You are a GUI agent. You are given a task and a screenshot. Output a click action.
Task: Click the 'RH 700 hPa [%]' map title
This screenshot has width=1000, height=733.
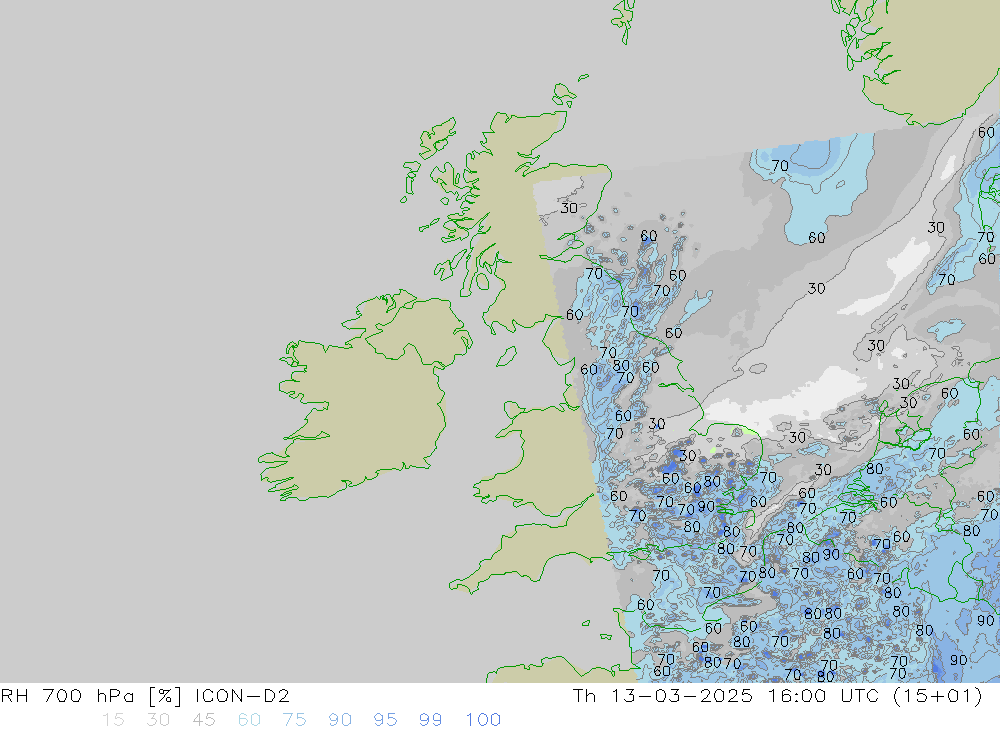tap(92, 695)
